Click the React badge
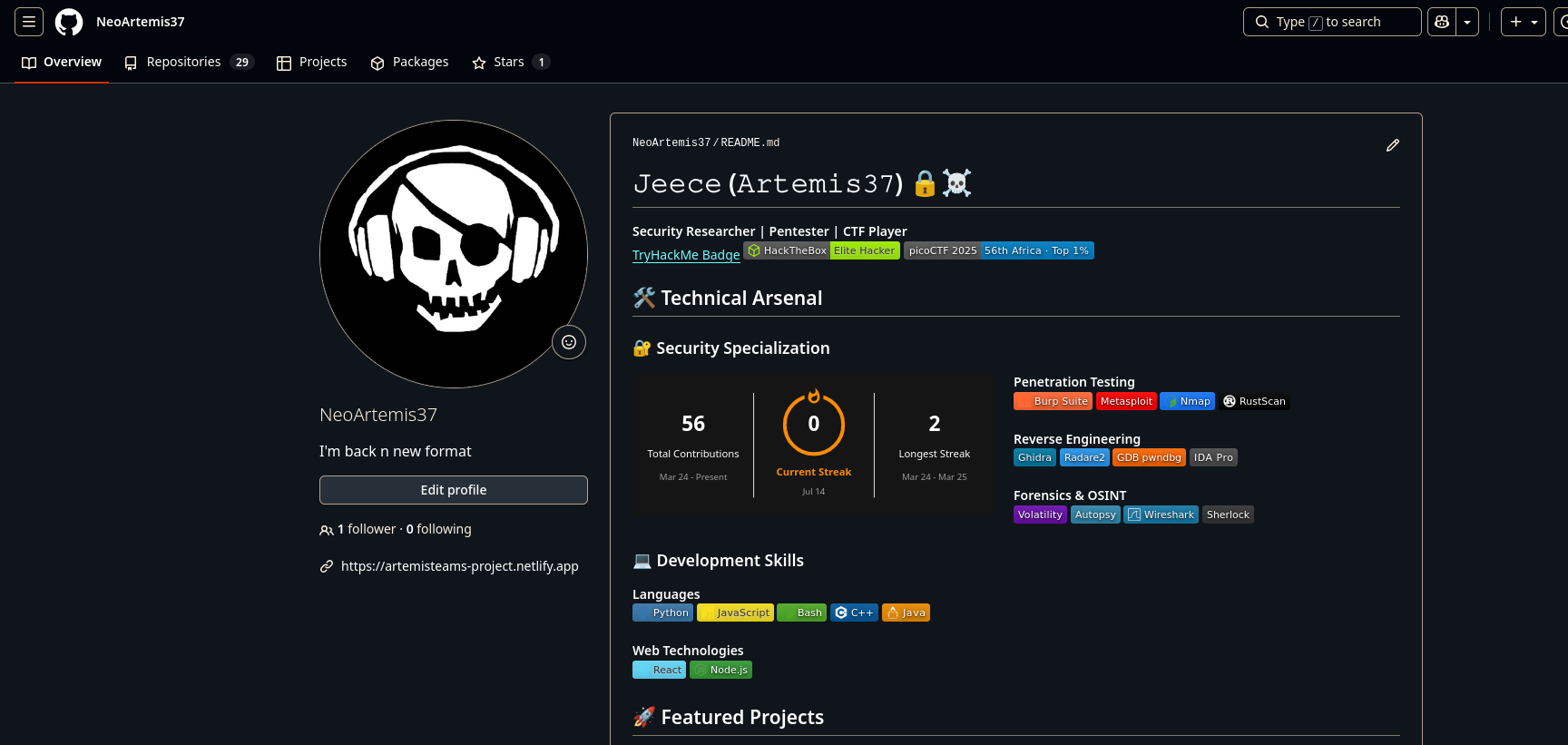The image size is (1568, 745). [x=659, y=670]
